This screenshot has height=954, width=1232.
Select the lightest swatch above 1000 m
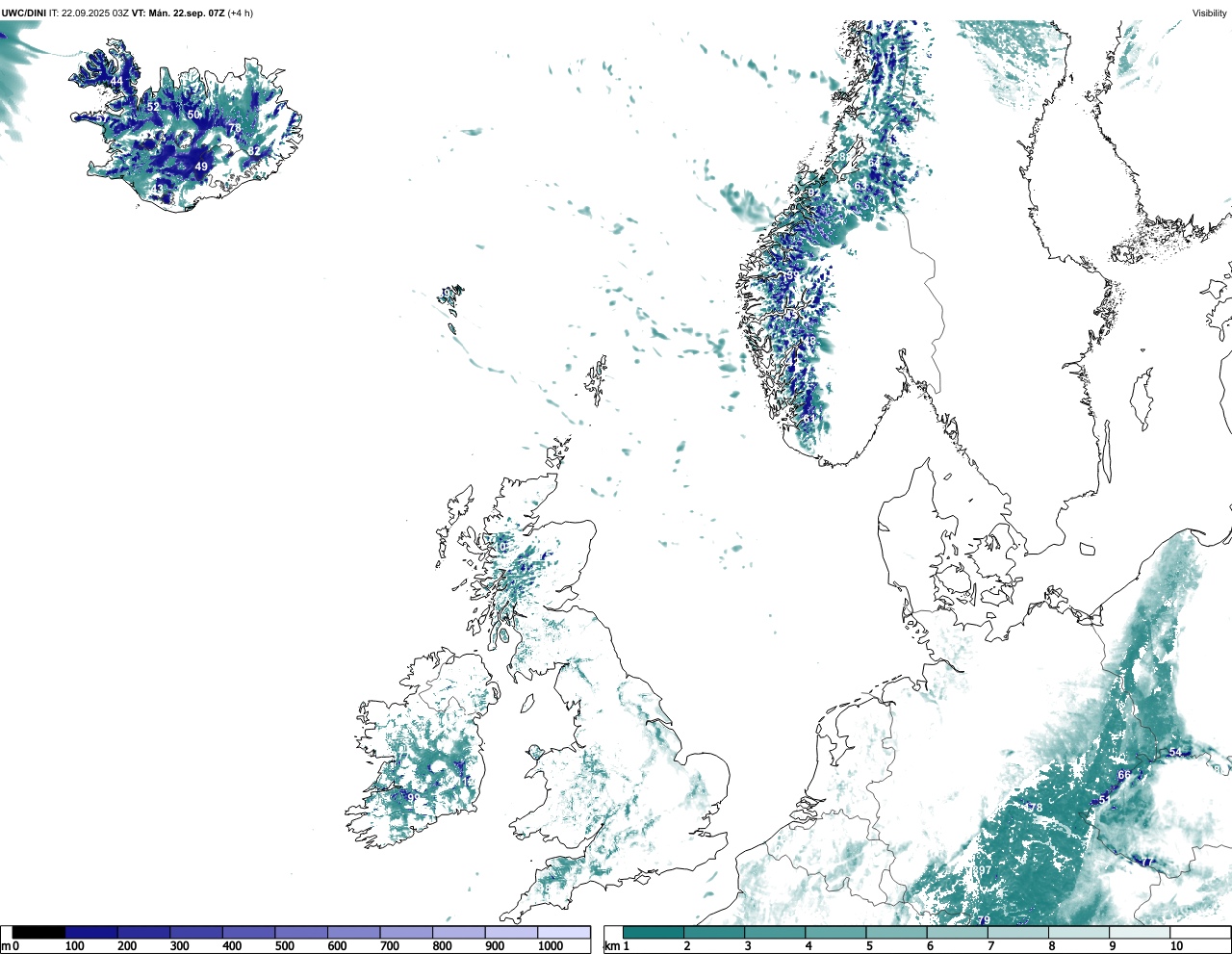point(564,933)
